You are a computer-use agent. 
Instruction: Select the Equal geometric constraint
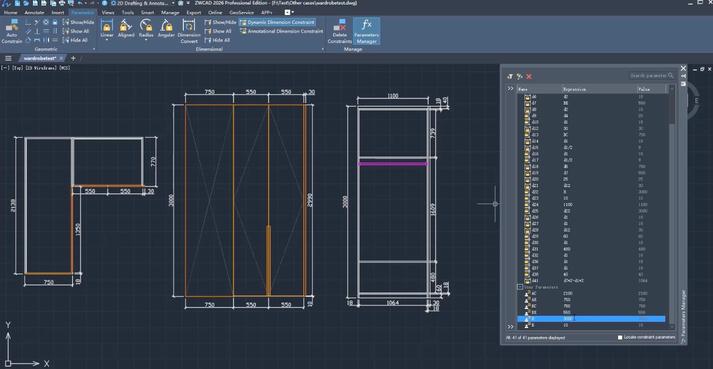[x=55, y=40]
